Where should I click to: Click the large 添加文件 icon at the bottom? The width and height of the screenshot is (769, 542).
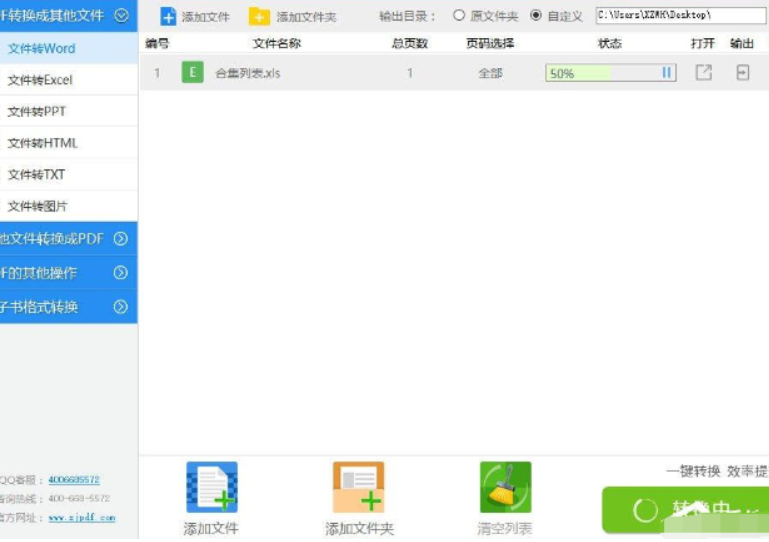[x=212, y=487]
